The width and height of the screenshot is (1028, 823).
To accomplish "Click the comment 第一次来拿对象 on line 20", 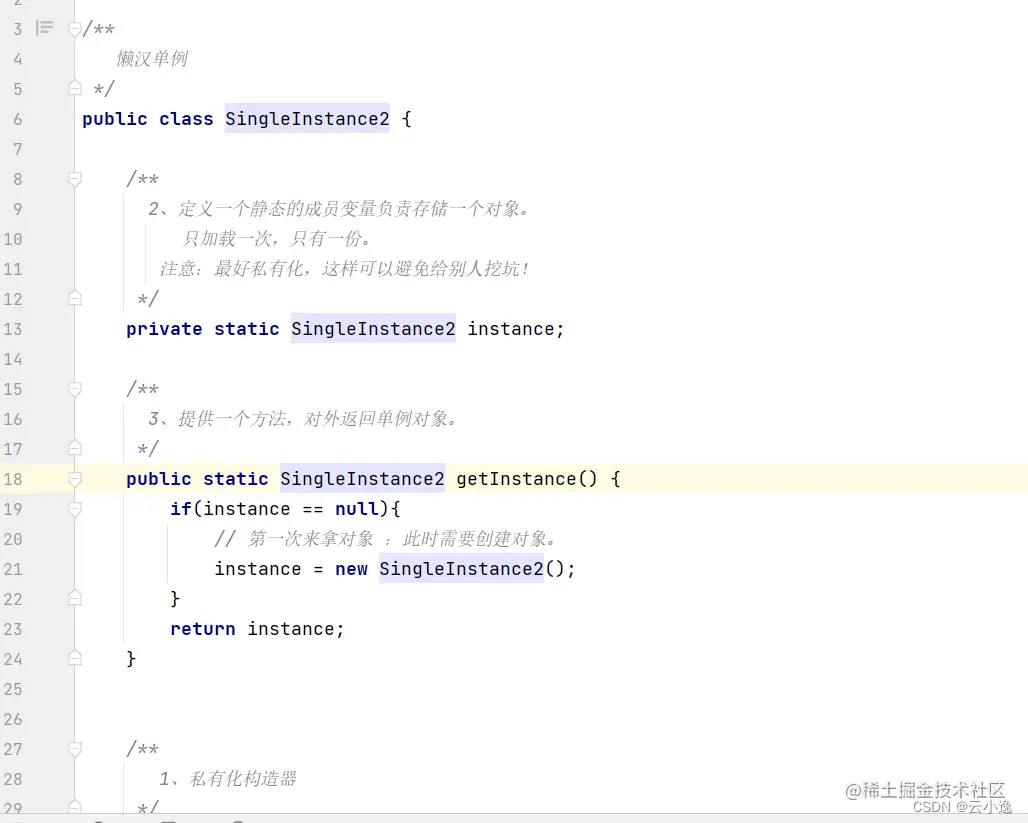I will pyautogui.click(x=310, y=539).
